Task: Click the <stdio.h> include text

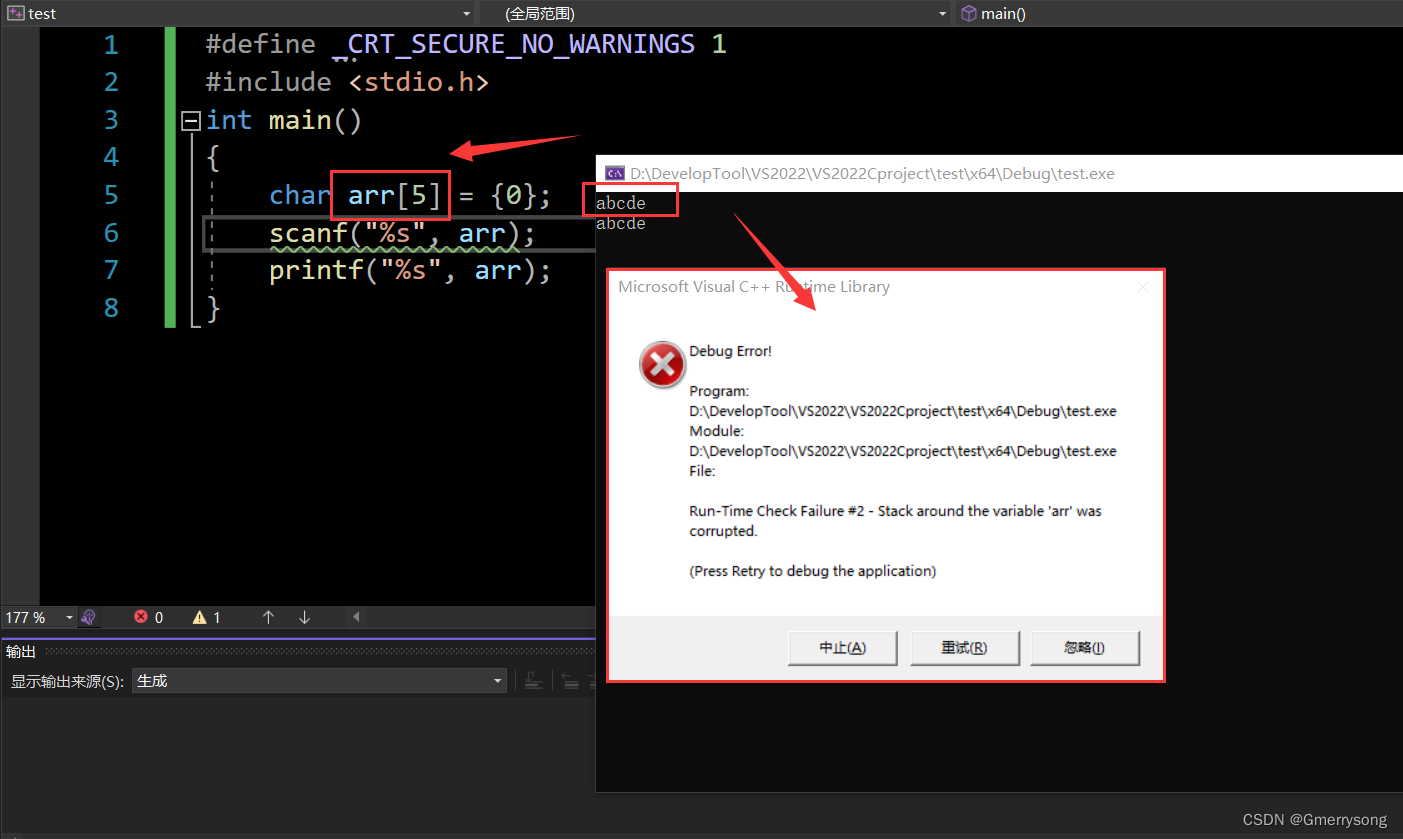Action: click(420, 82)
